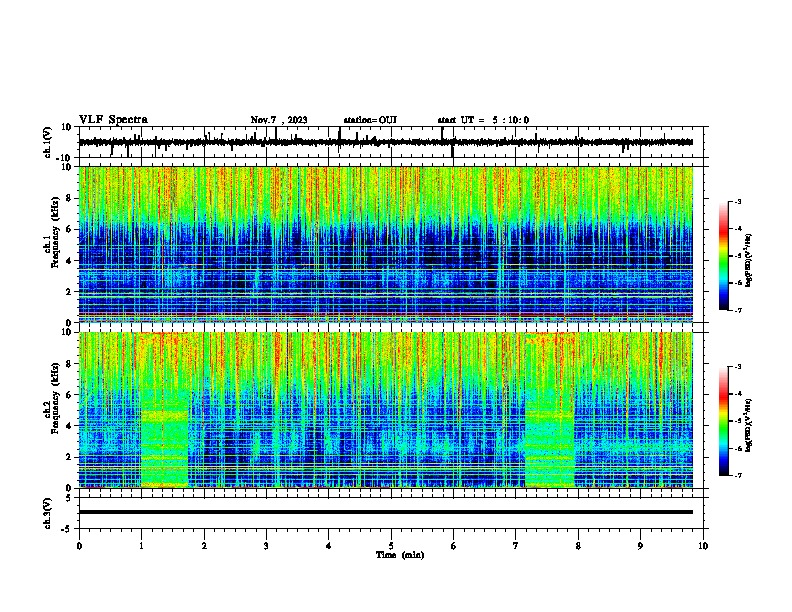Click the "5" tick on ch.3(V) axis

[x=69, y=497]
